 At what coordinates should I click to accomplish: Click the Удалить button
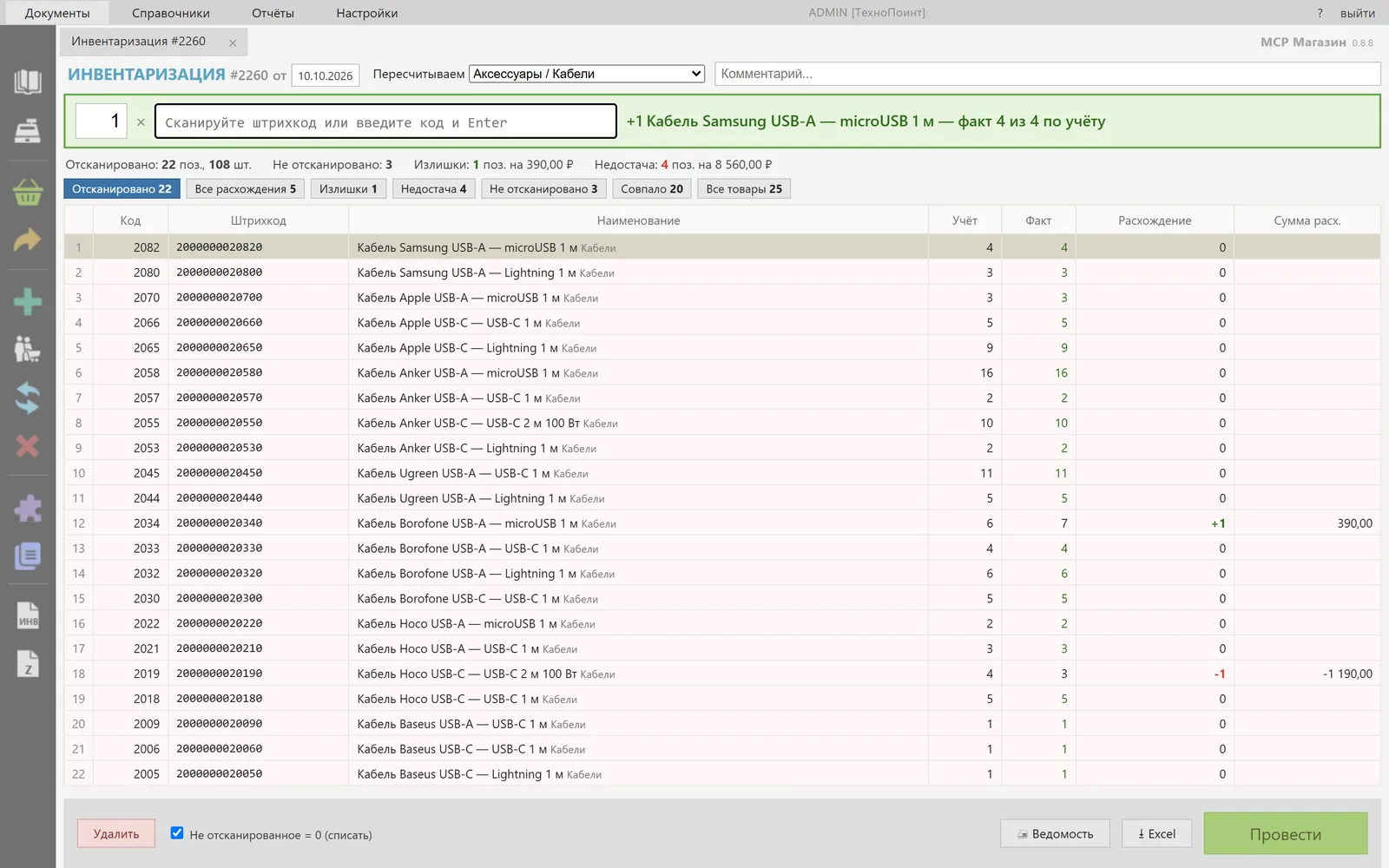(x=116, y=833)
